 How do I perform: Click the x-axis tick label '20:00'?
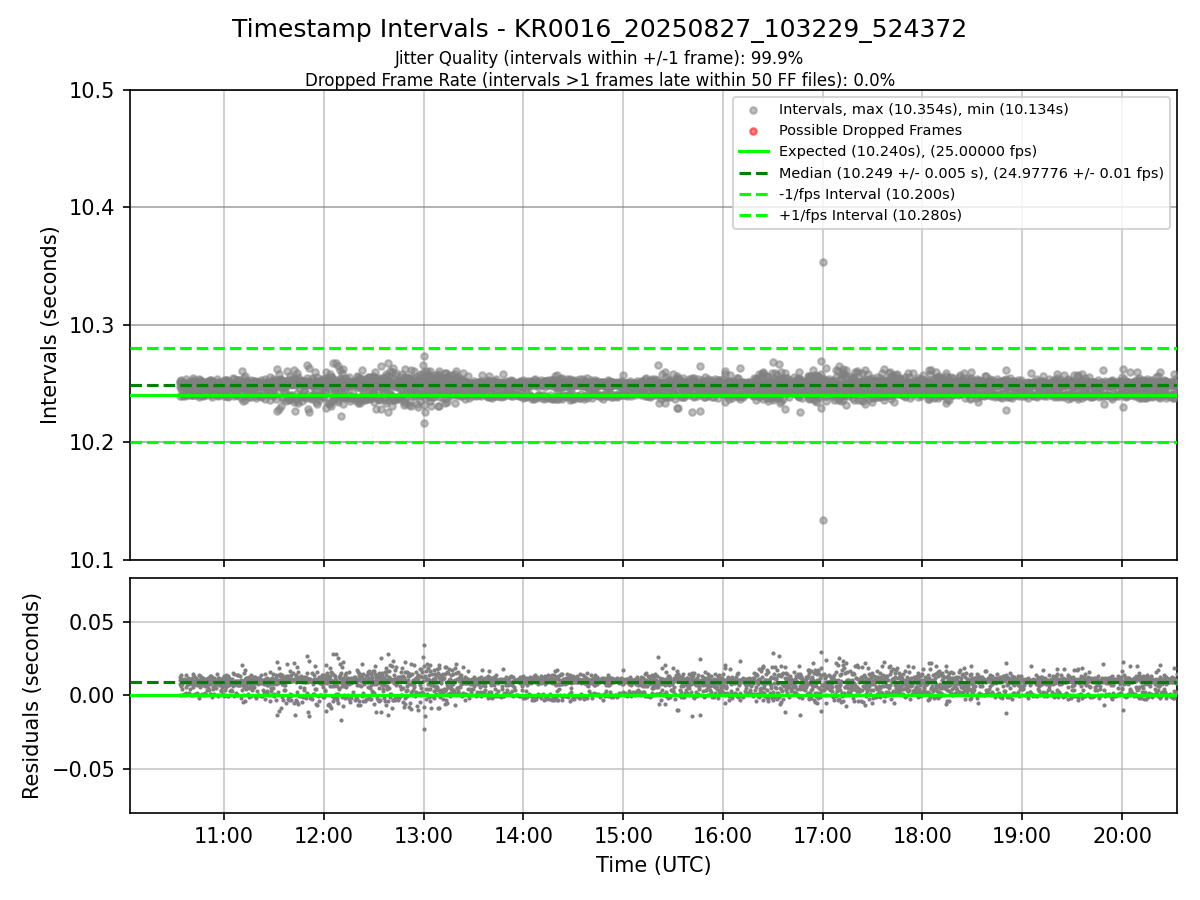1122,835
